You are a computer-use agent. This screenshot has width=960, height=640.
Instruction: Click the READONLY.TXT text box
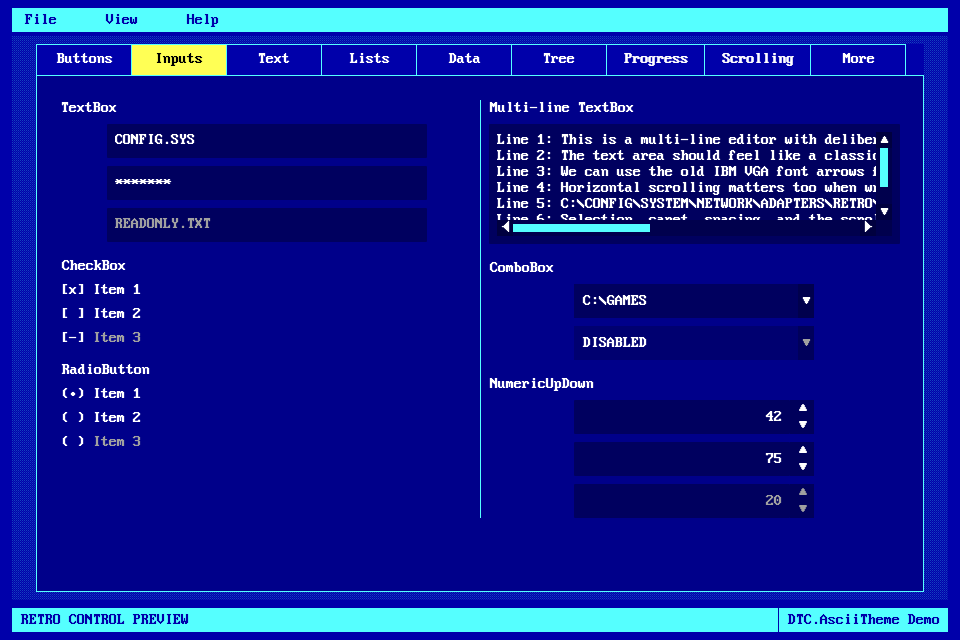point(268,224)
